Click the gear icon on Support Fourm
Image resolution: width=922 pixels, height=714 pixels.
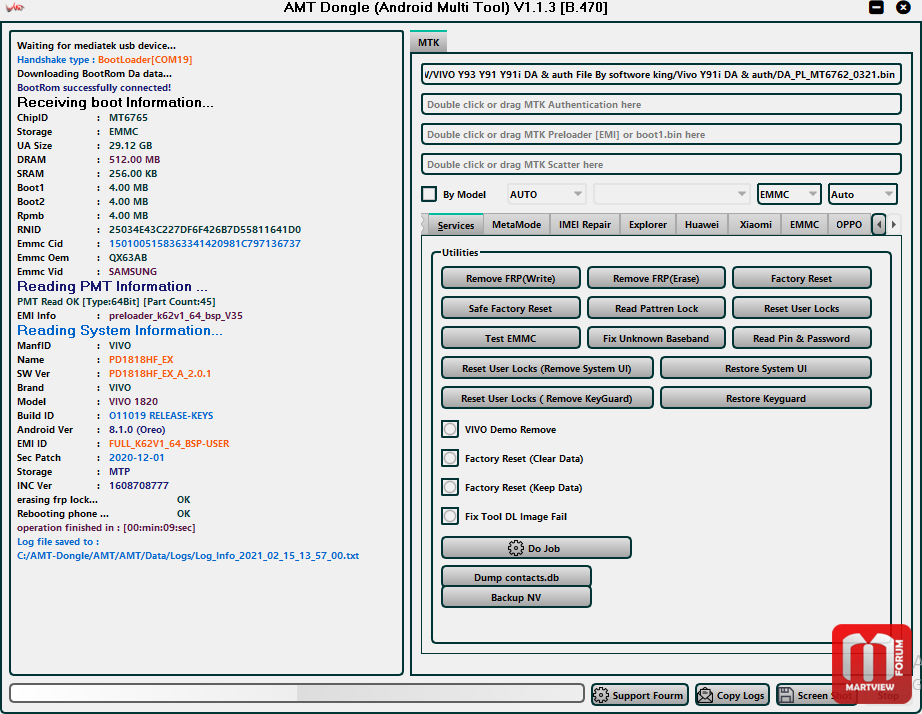click(x=601, y=695)
